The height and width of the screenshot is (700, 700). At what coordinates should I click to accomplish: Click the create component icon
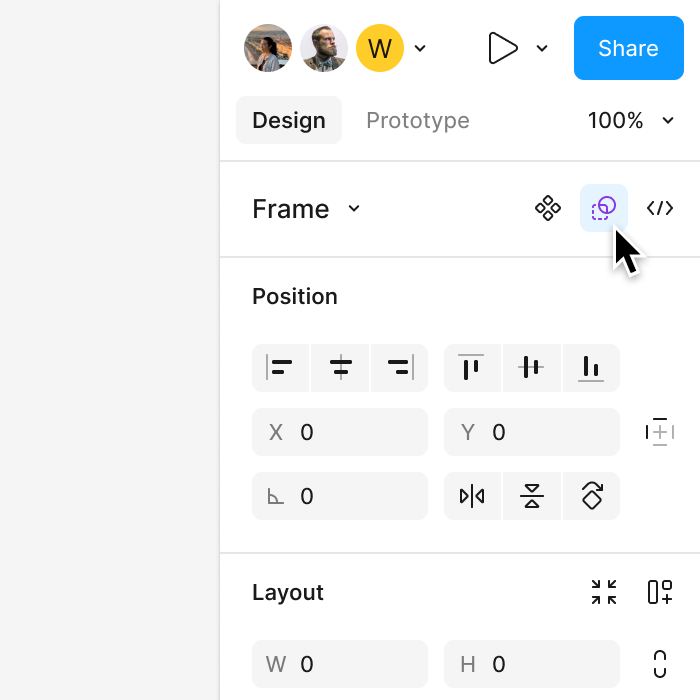pos(547,208)
